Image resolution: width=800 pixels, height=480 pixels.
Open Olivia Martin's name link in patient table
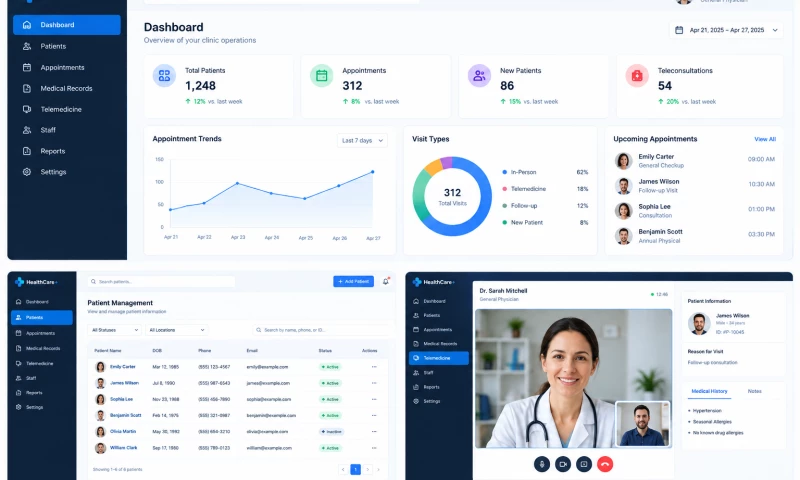(x=123, y=432)
